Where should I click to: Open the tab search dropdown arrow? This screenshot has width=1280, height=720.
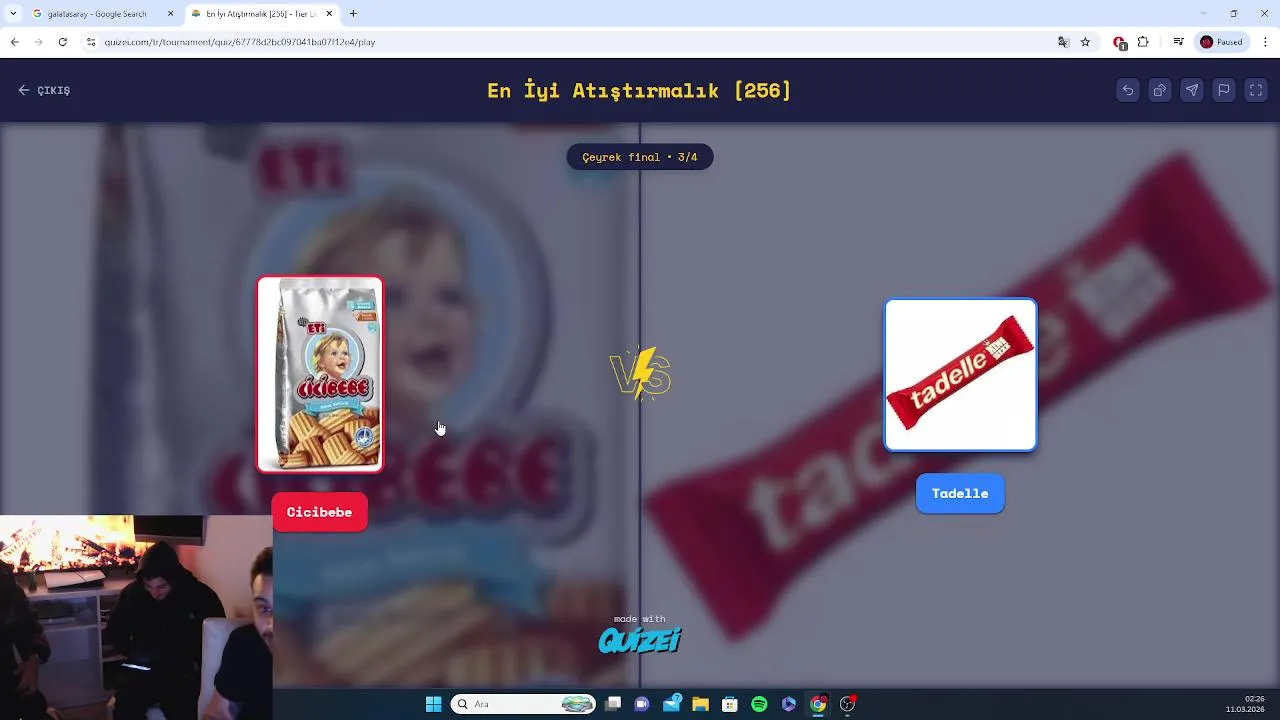13,14
